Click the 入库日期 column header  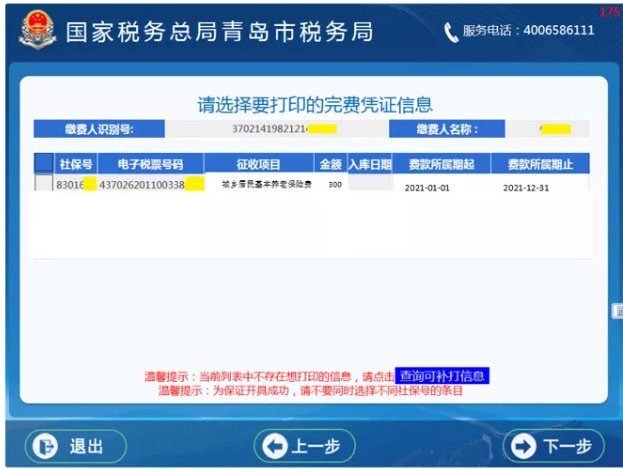(x=369, y=163)
